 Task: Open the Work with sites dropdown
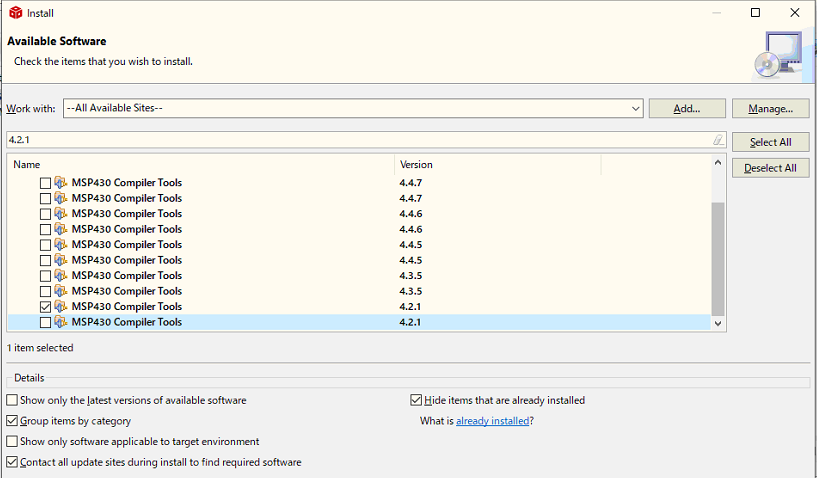tap(636, 108)
